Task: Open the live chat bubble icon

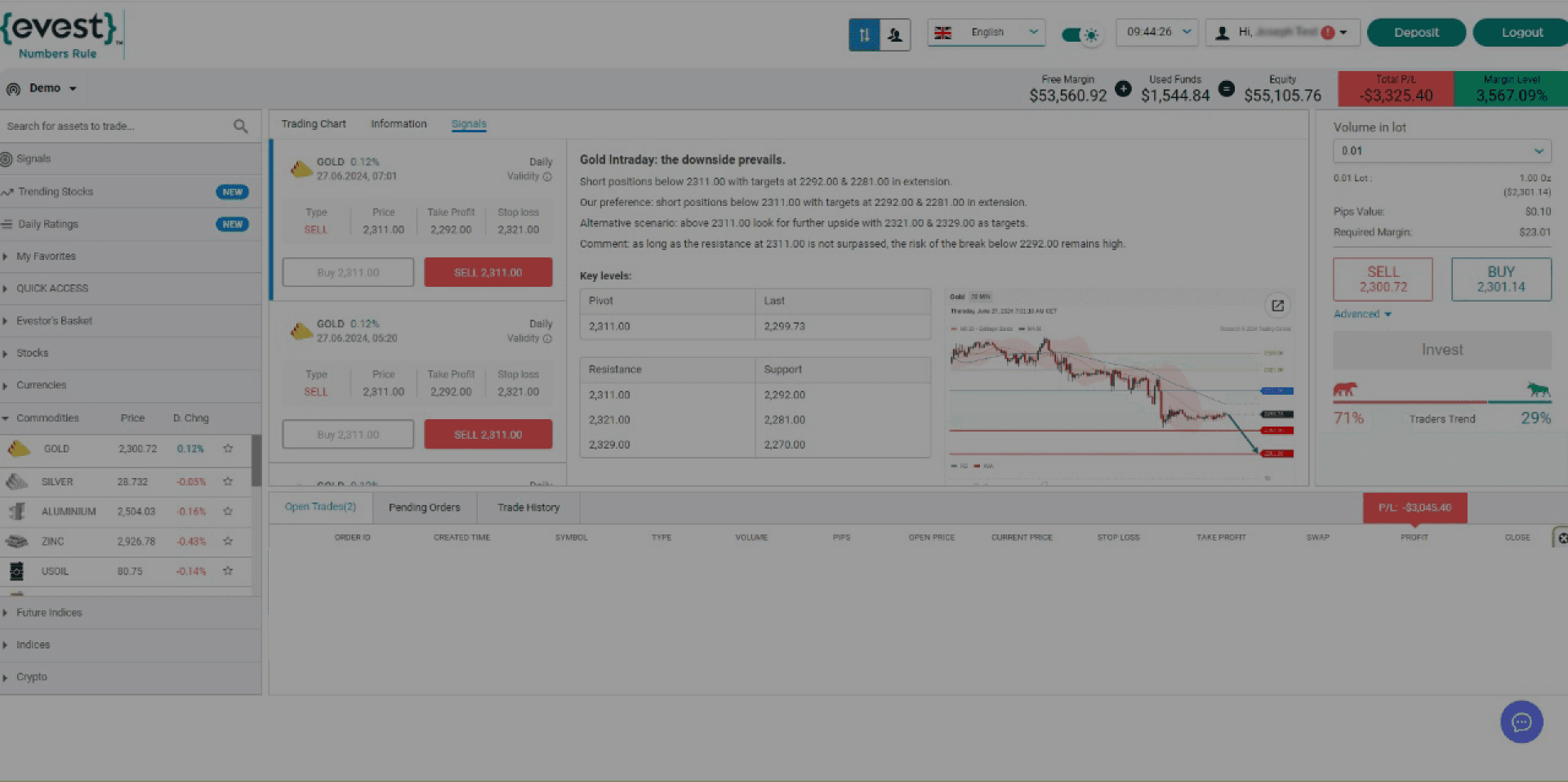Action: click(x=1521, y=722)
